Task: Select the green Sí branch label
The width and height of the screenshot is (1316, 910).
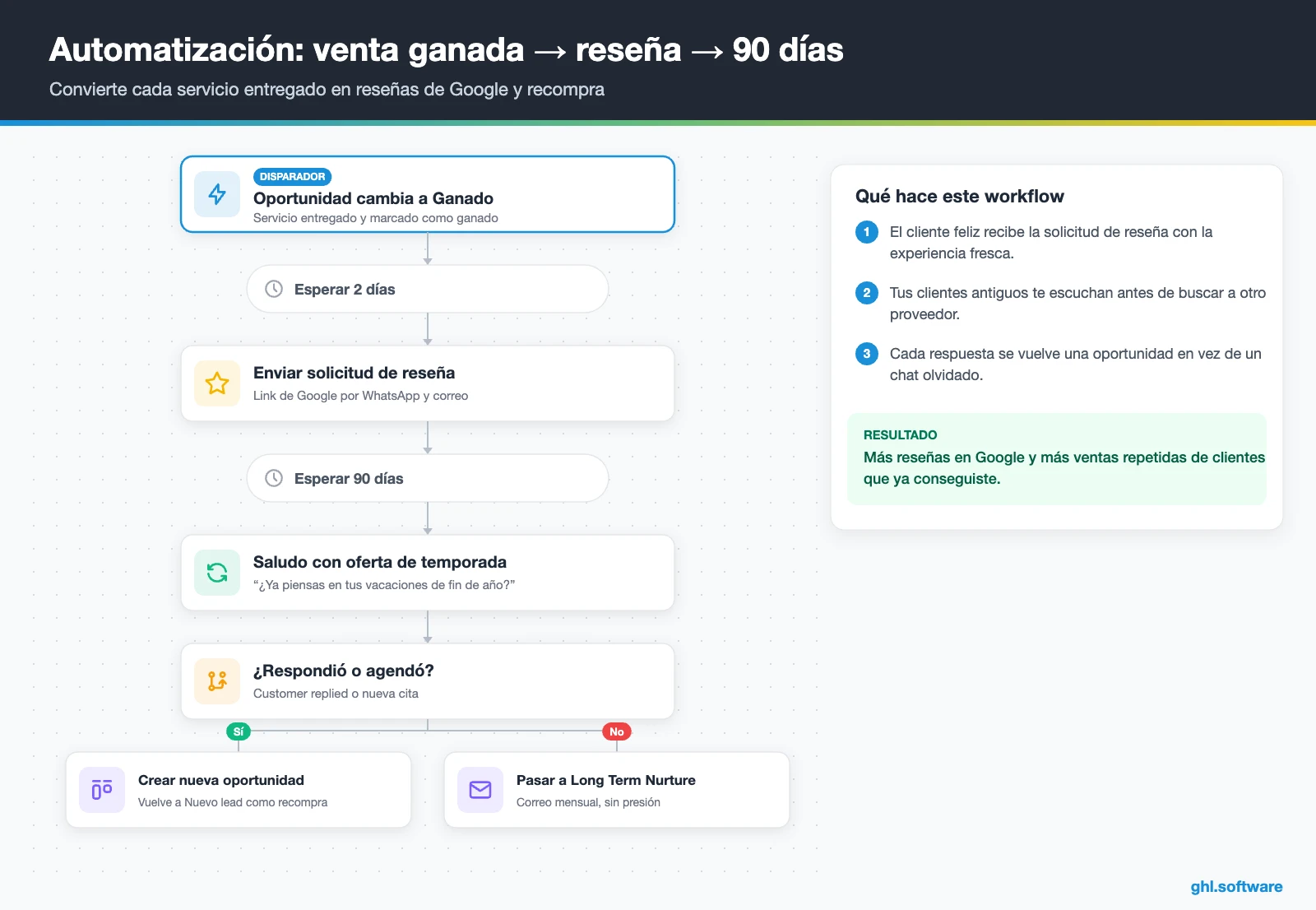Action: click(239, 731)
